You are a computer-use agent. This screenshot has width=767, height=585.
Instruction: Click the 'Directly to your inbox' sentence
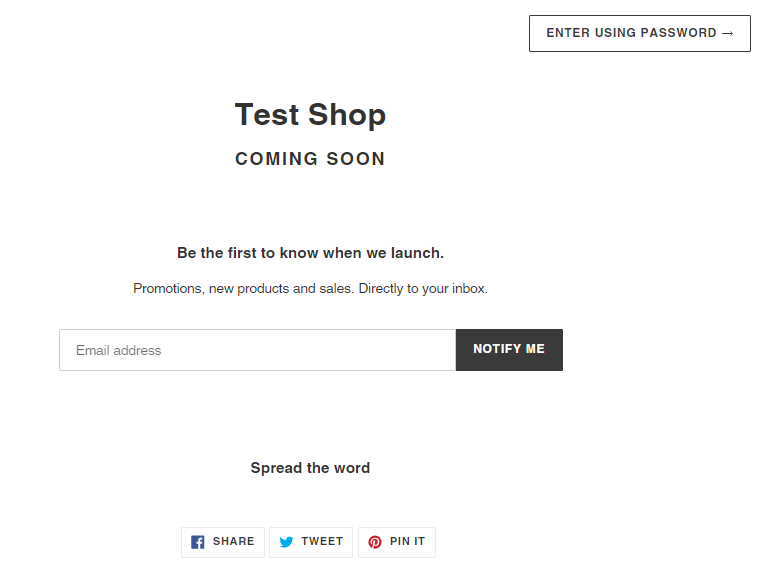pyautogui.click(x=423, y=289)
